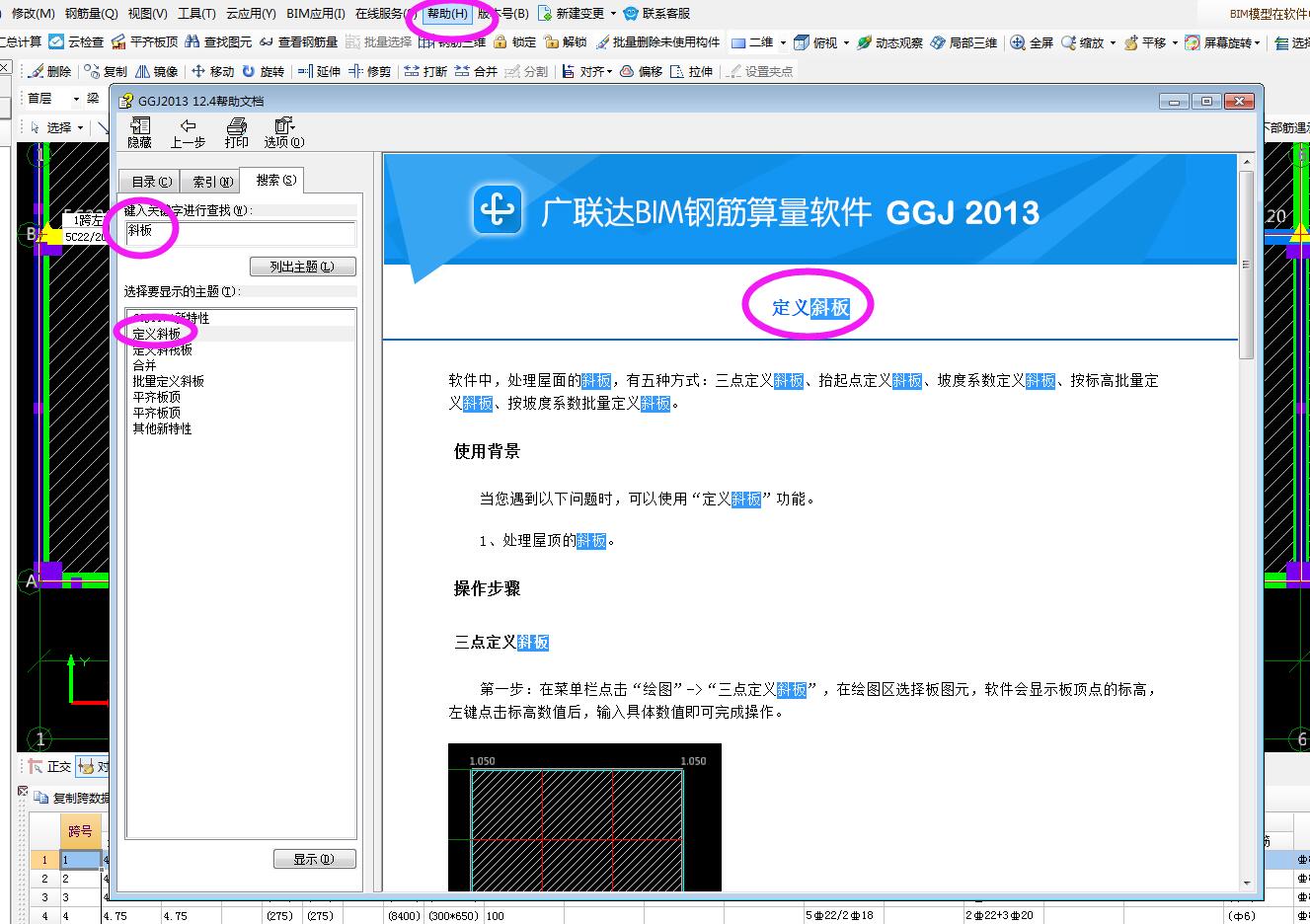Image resolution: width=1310 pixels, height=924 pixels.
Task: Open the dropdown arrow next to 新建变更
Action: pos(613,14)
